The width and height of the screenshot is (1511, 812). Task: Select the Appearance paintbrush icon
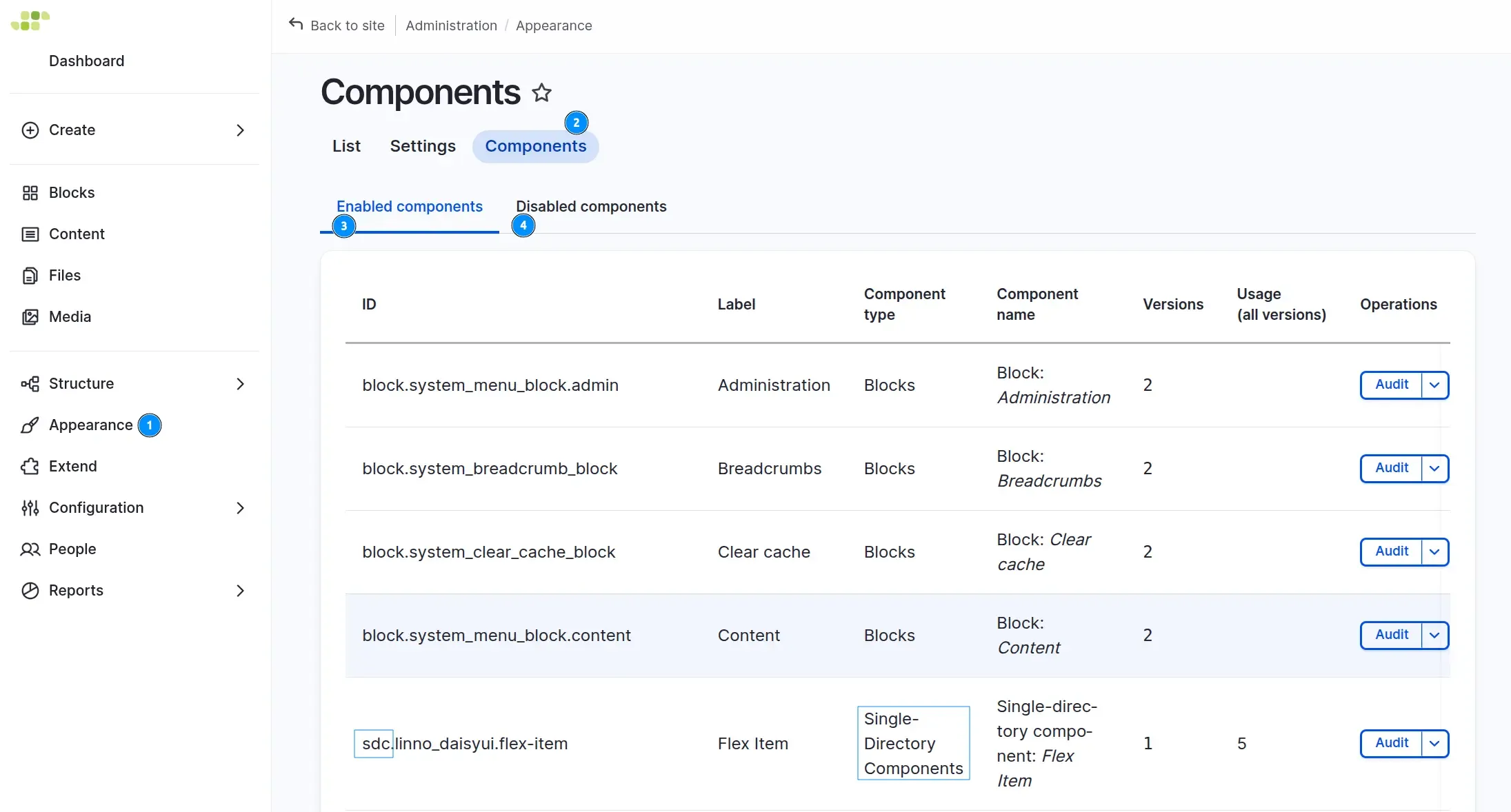(30, 425)
